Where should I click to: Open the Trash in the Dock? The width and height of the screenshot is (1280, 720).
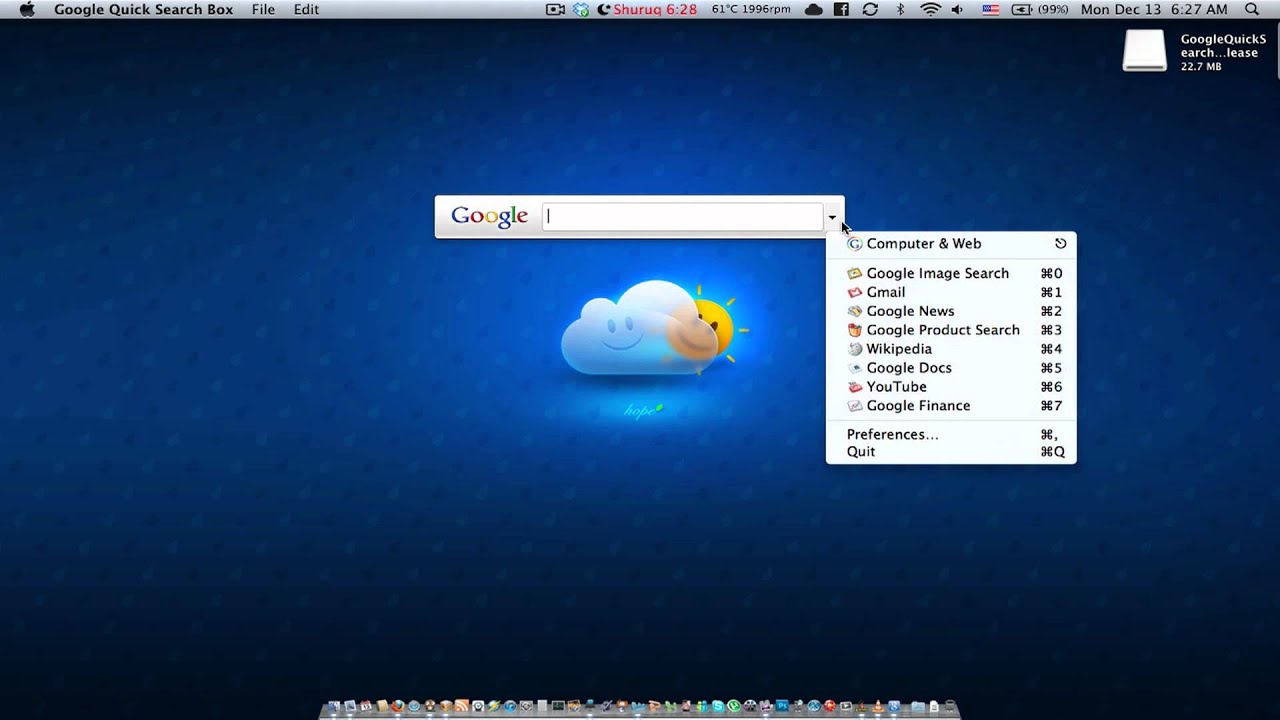(950, 707)
